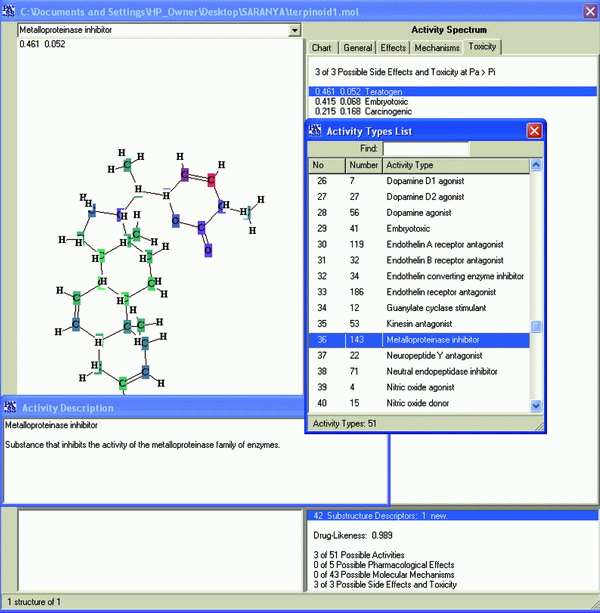Viewport: 600px width, 613px height.
Task: Select Endothelin receptor antagonist row
Action: click(x=419, y=292)
